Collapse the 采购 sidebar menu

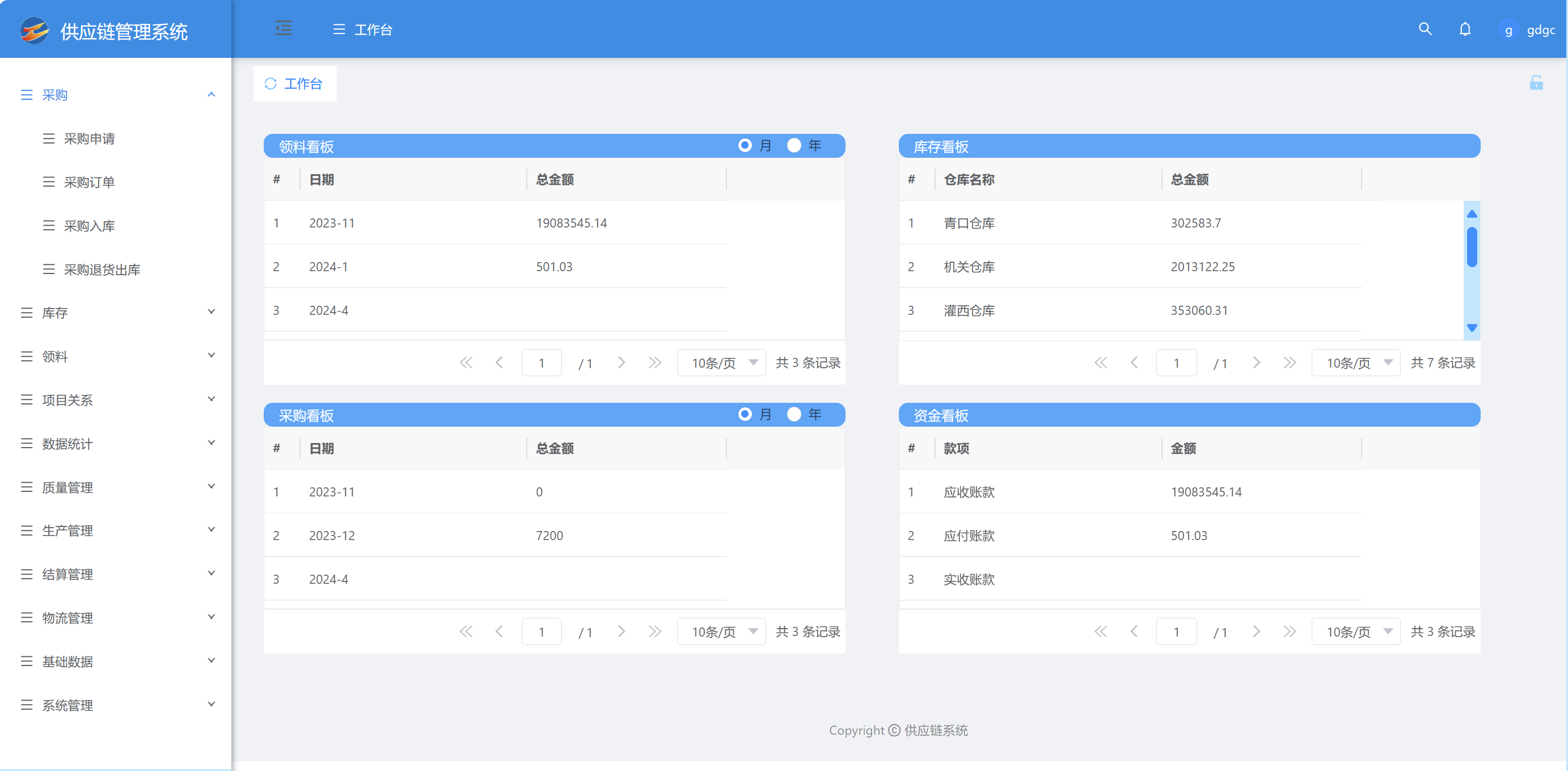point(116,95)
